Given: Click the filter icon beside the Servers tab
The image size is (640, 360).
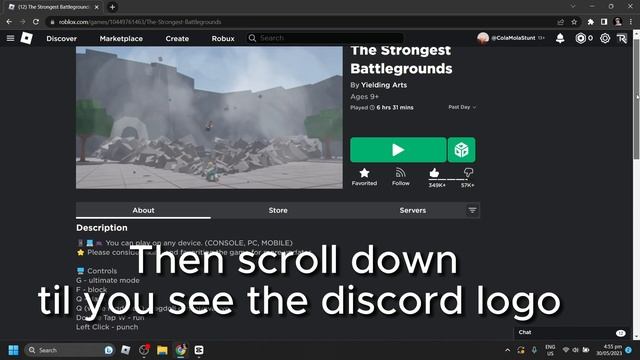Looking at the screenshot, I should pyautogui.click(x=472, y=210).
